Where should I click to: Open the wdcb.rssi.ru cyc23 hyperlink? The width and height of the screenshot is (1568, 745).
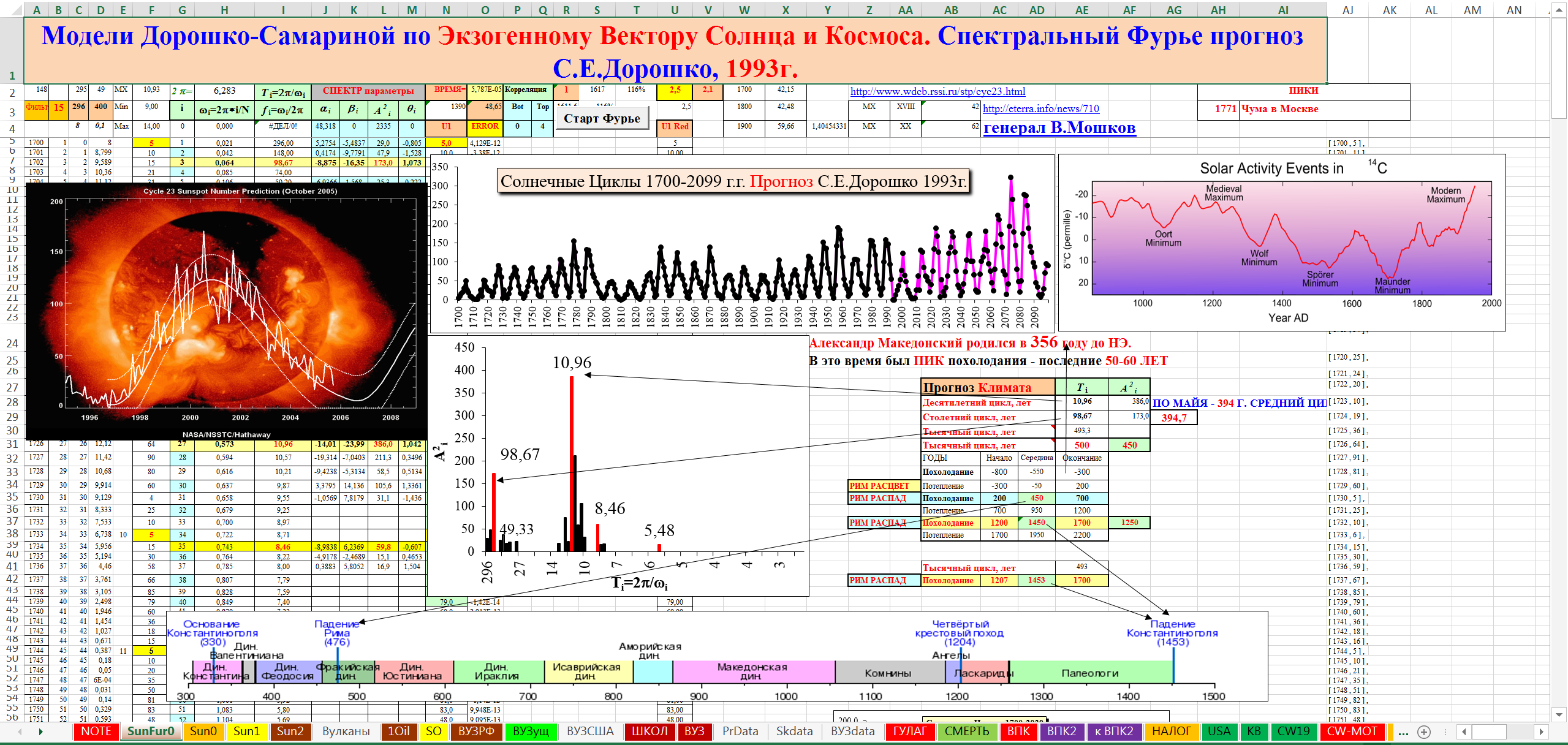937,92
